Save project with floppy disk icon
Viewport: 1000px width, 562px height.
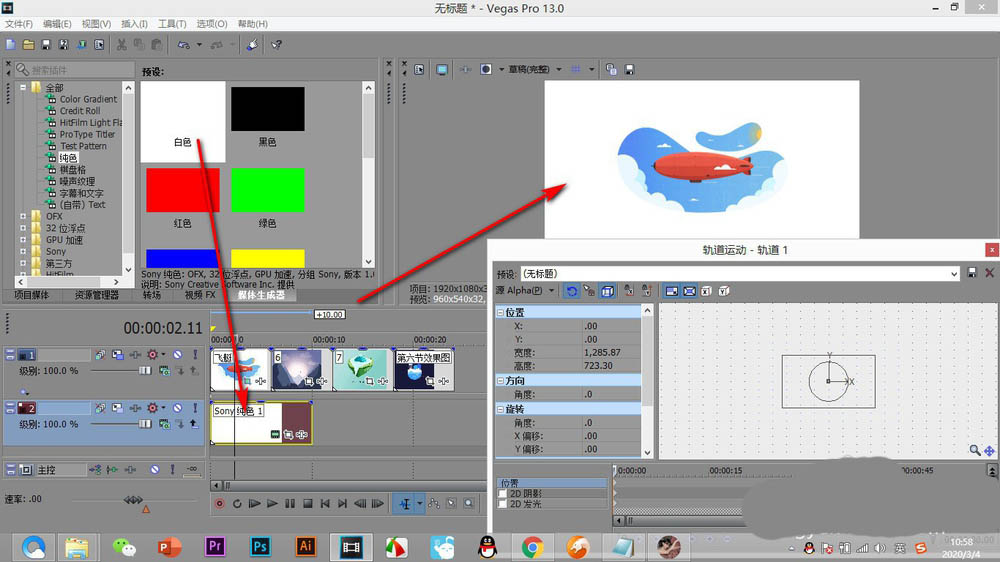pos(46,45)
